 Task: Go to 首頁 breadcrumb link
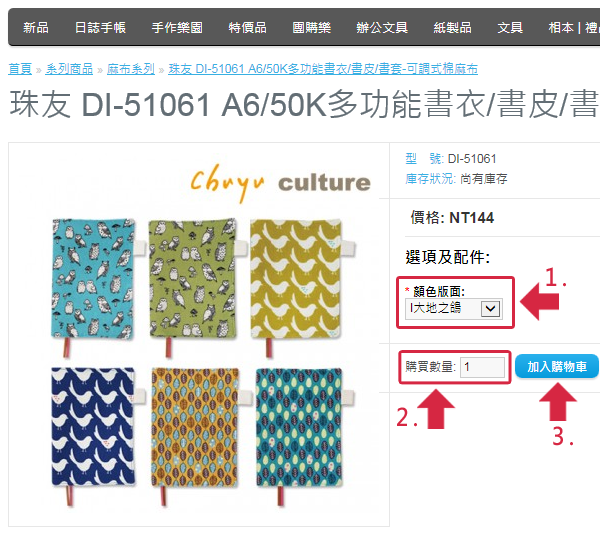coord(20,69)
